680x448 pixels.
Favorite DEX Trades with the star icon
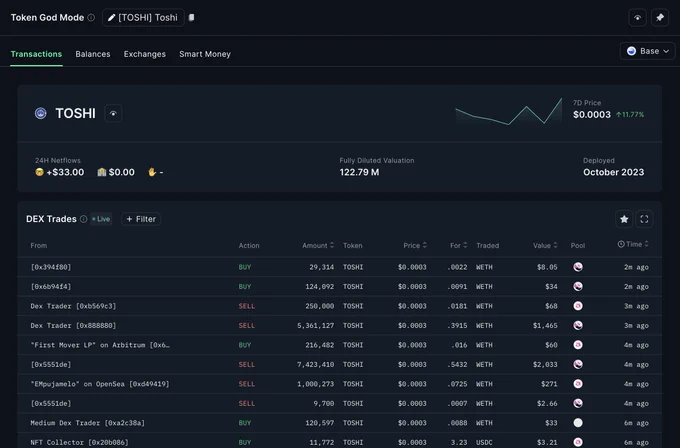(624, 219)
